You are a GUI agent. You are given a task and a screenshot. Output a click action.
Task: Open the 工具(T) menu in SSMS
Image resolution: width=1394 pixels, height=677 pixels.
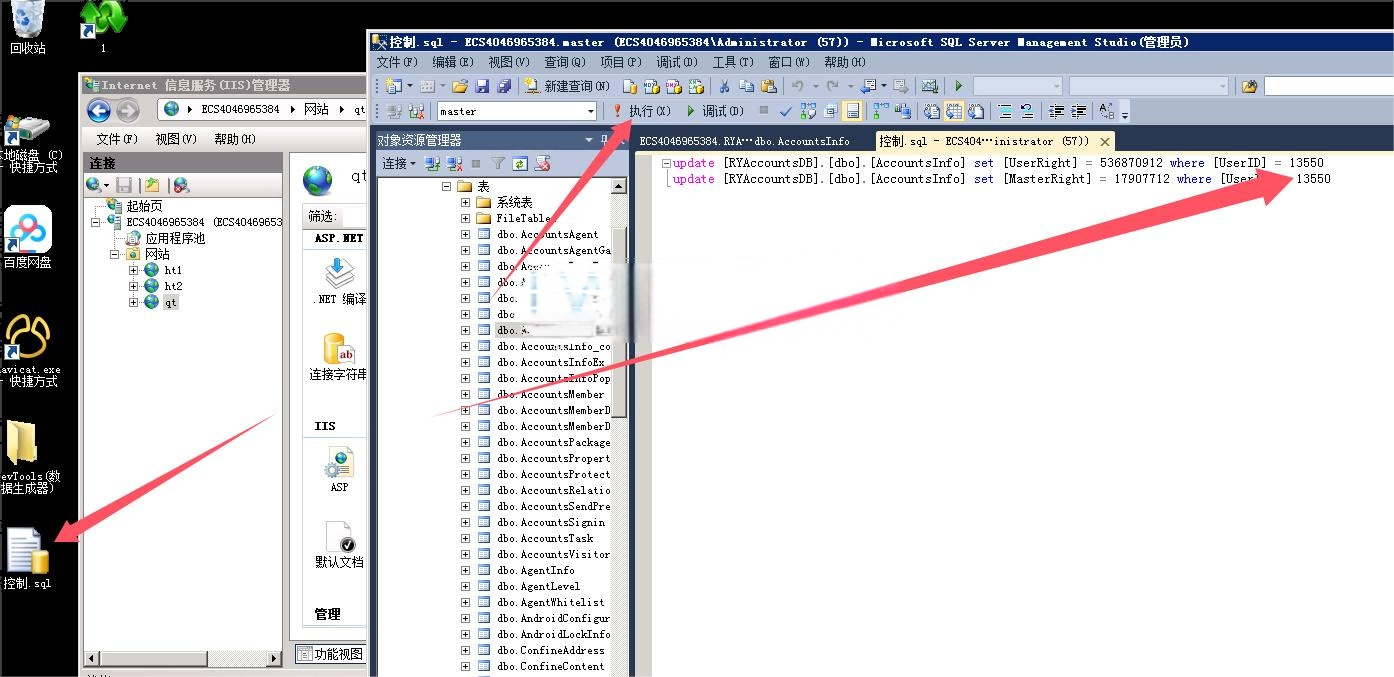(x=733, y=62)
